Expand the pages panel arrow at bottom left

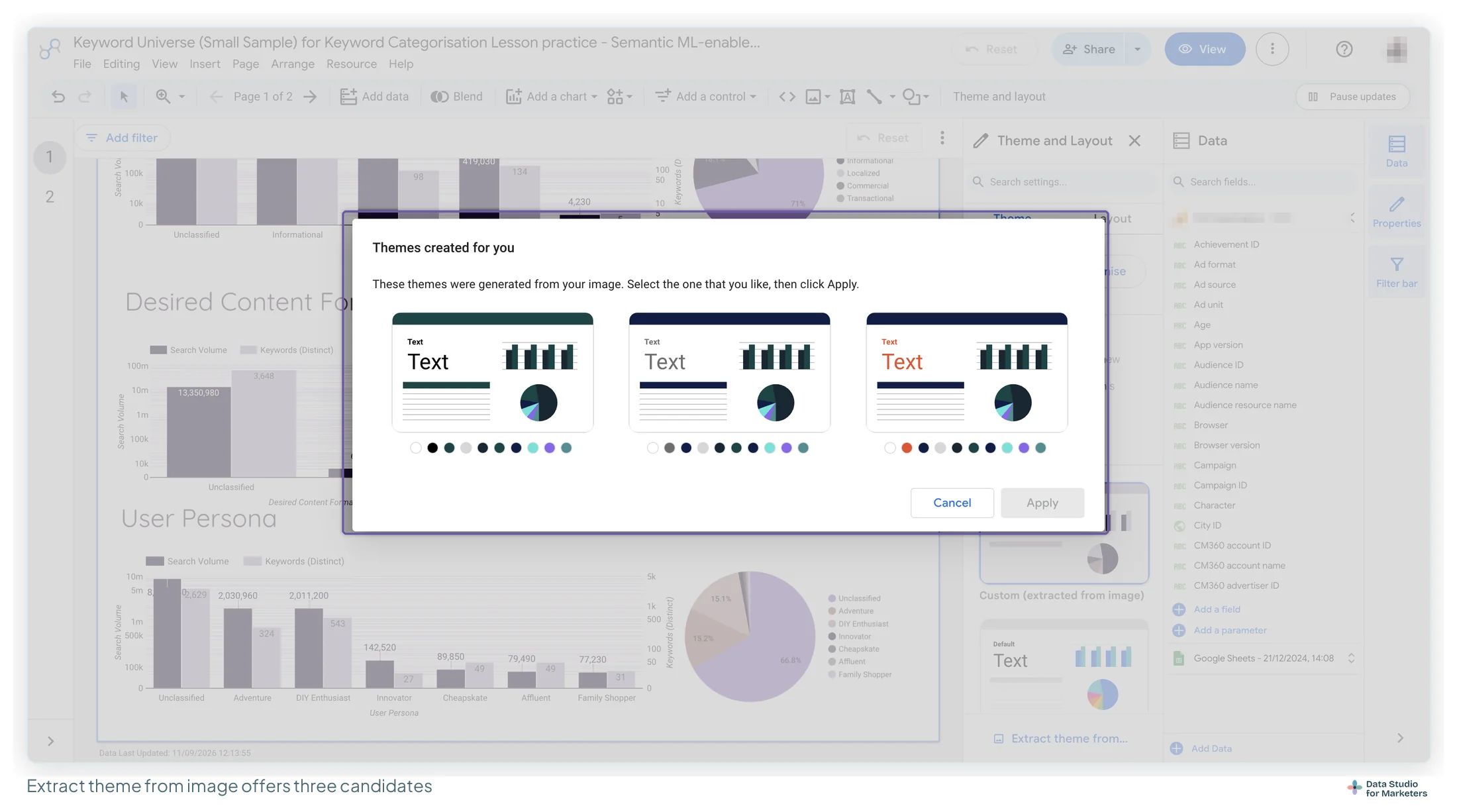[50, 741]
